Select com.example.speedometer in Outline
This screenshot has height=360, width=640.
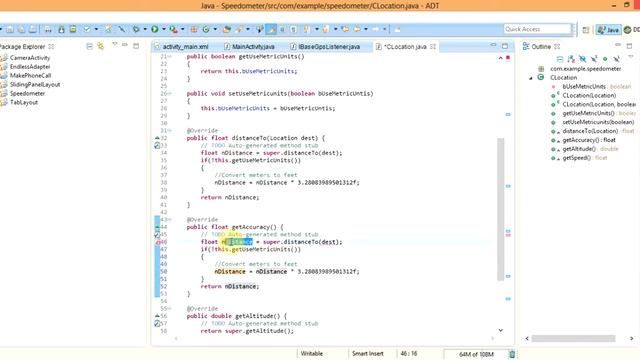point(585,69)
